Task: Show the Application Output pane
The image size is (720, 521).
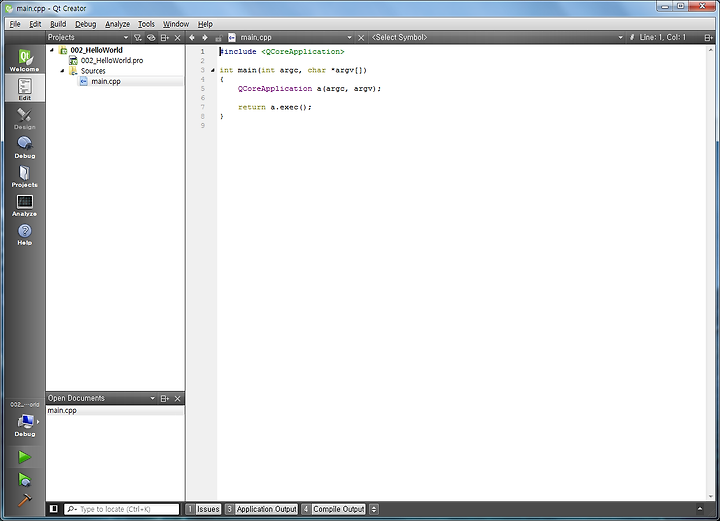Action: coord(261,509)
